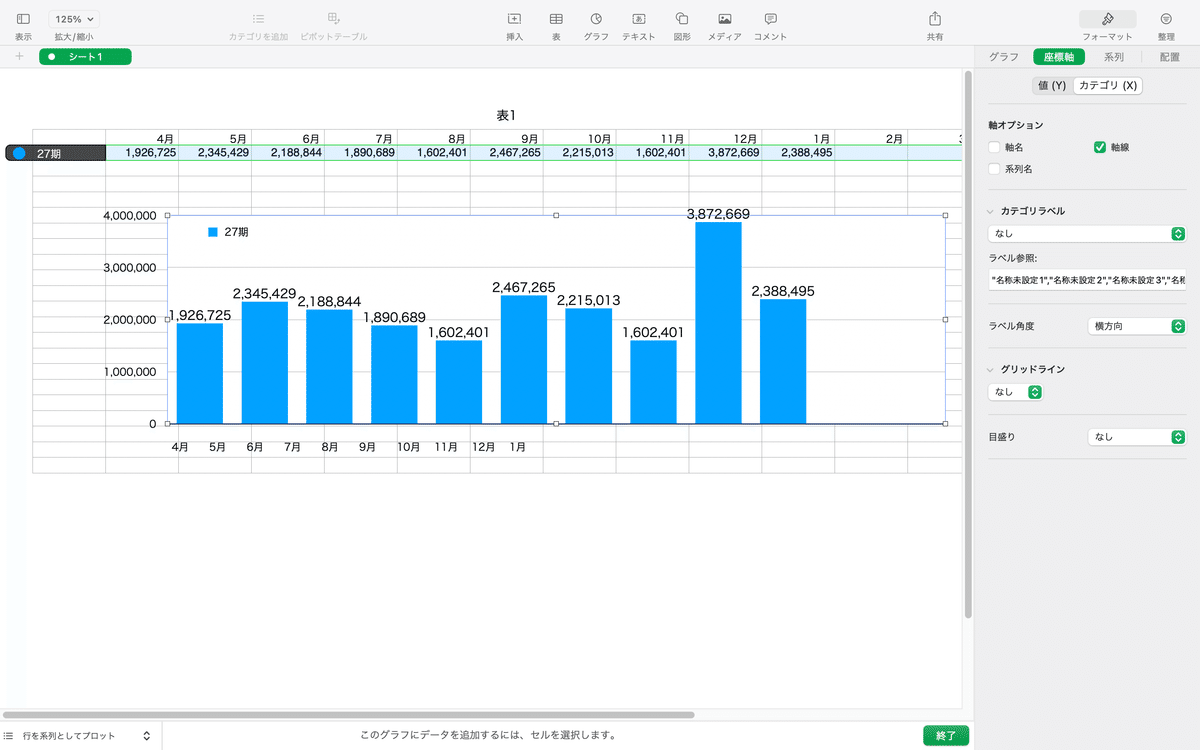The image size is (1200, 750).
Task: Open the 挿入 insert menu
Action: 514,19
